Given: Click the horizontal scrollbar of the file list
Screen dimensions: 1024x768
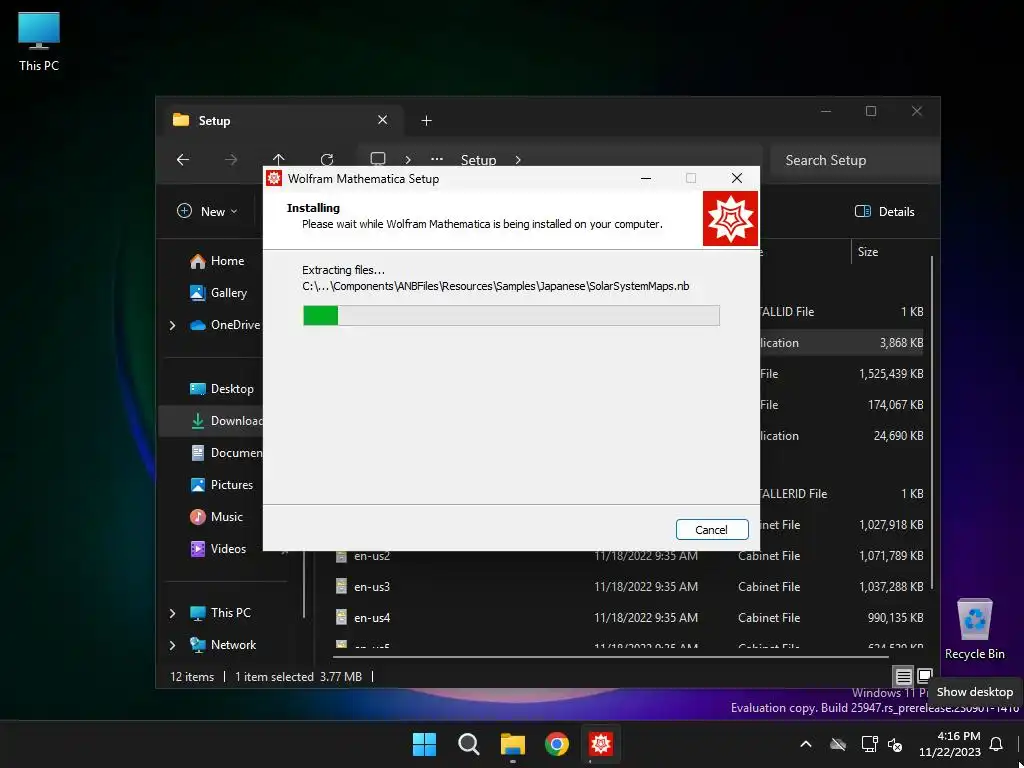Looking at the screenshot, I should coord(611,656).
